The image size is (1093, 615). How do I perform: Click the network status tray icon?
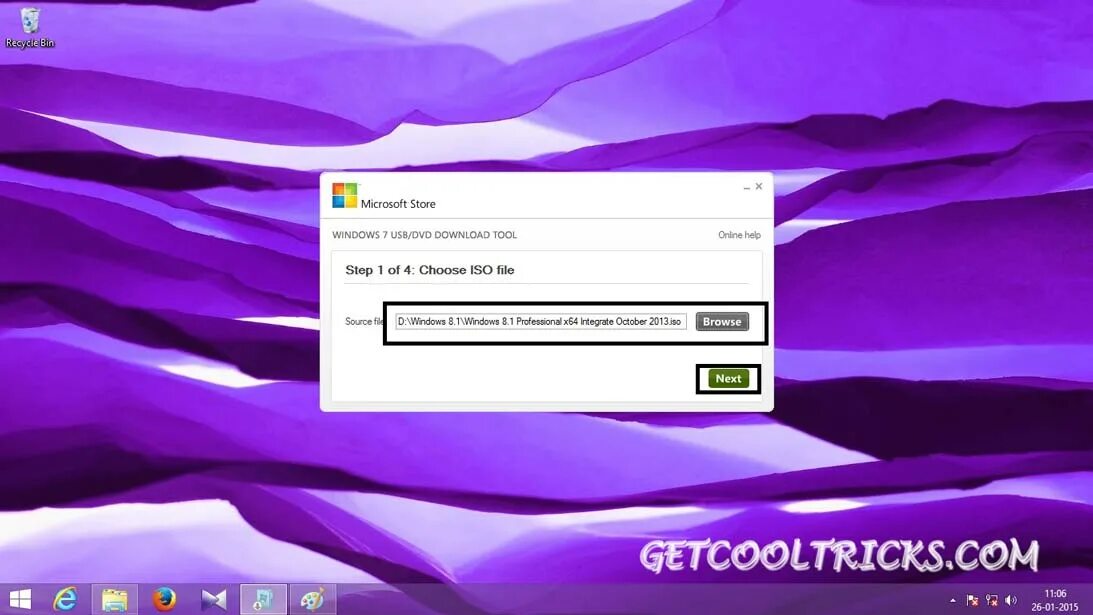[992, 600]
